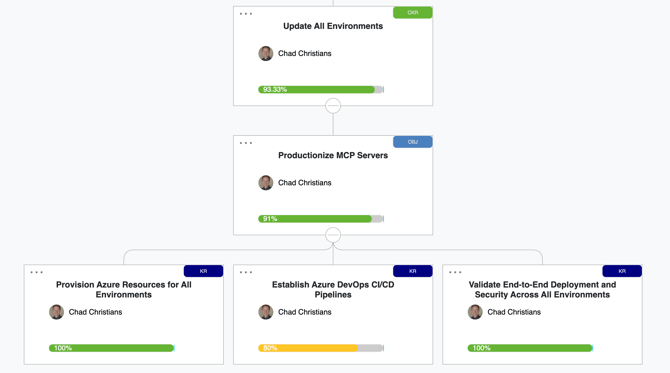Viewport: 670px width, 373px height.
Task: Click Chad Christians avatar on Update All Environments
Action: tap(265, 53)
